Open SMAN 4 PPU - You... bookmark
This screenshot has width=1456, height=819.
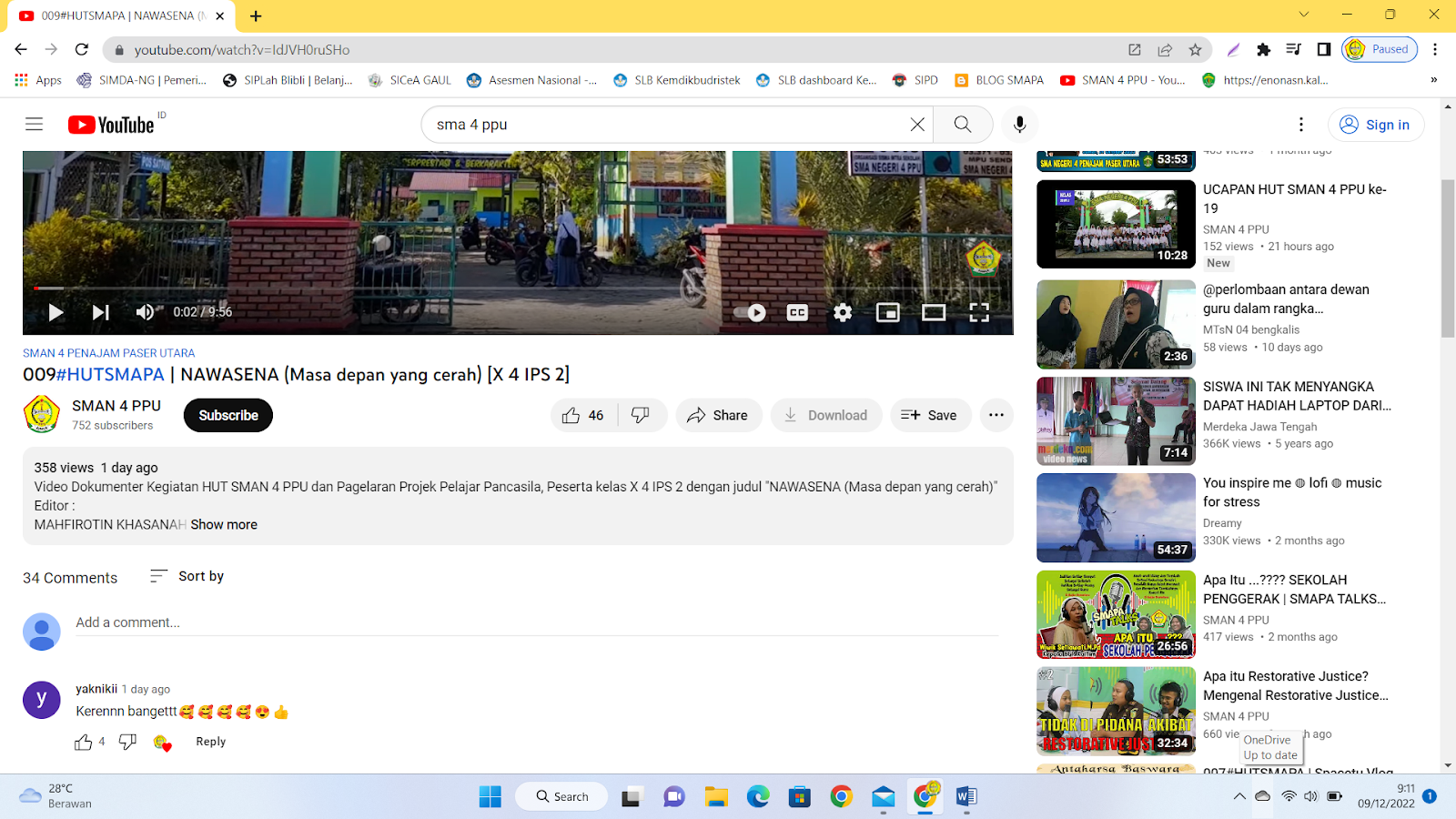(x=1123, y=80)
